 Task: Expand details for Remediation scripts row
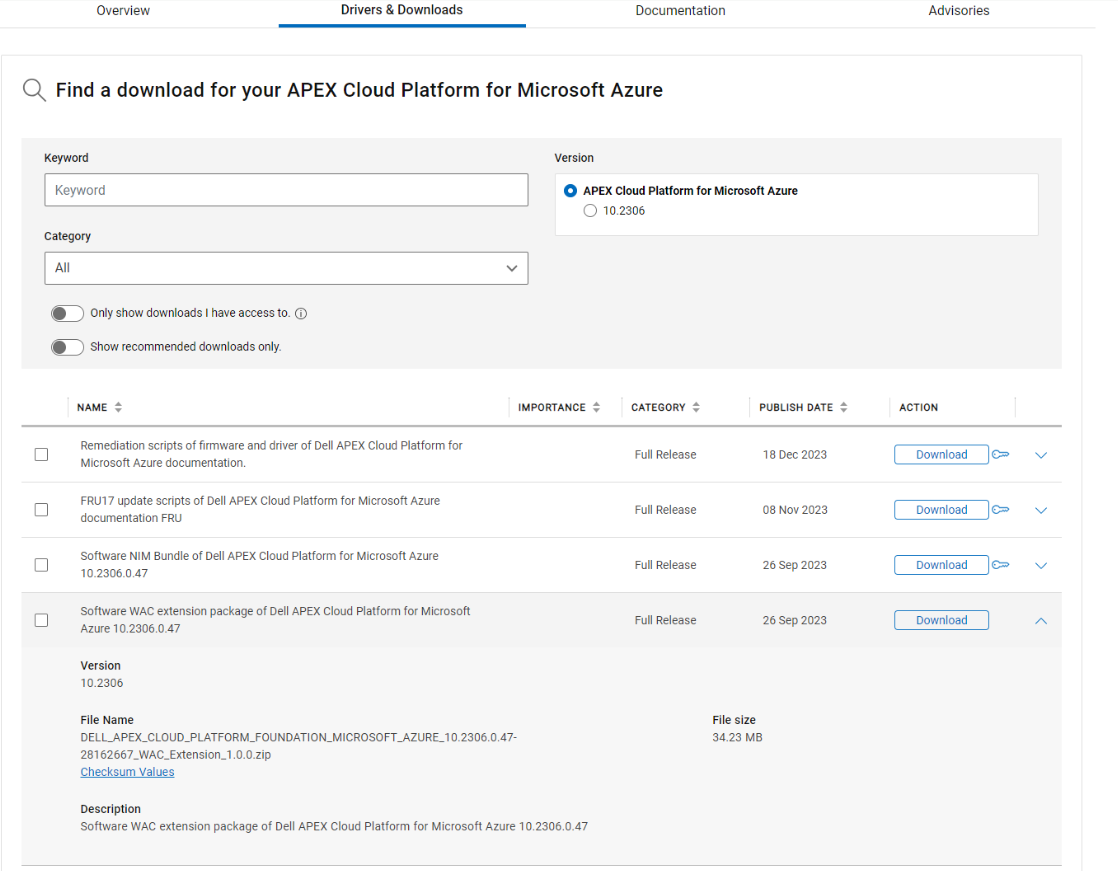pos(1041,455)
